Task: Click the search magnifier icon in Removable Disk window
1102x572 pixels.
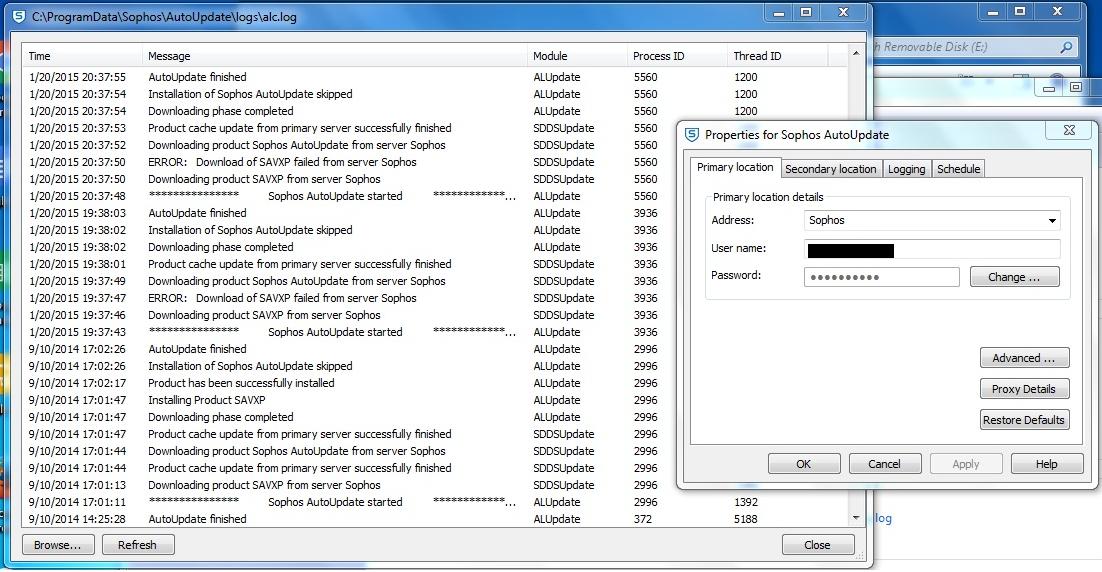Action: coord(1066,47)
